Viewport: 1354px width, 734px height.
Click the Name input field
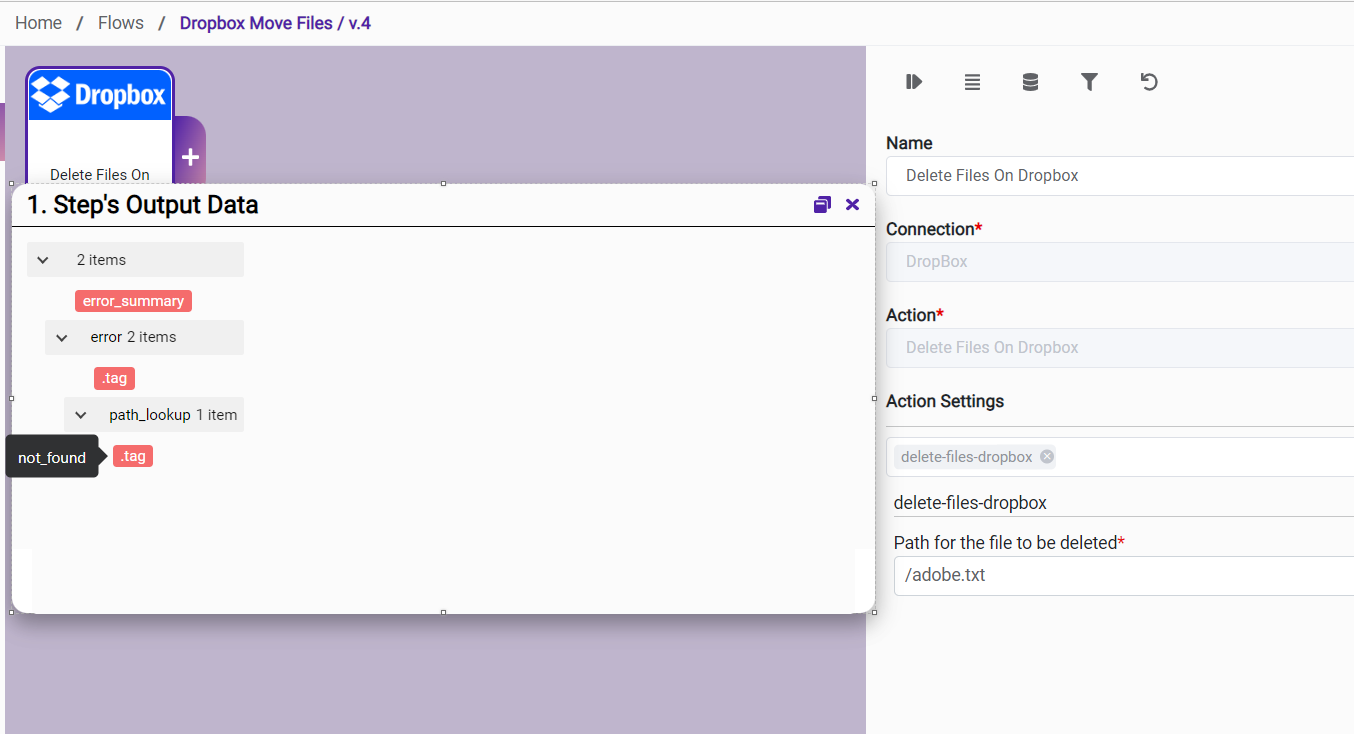[1120, 176]
